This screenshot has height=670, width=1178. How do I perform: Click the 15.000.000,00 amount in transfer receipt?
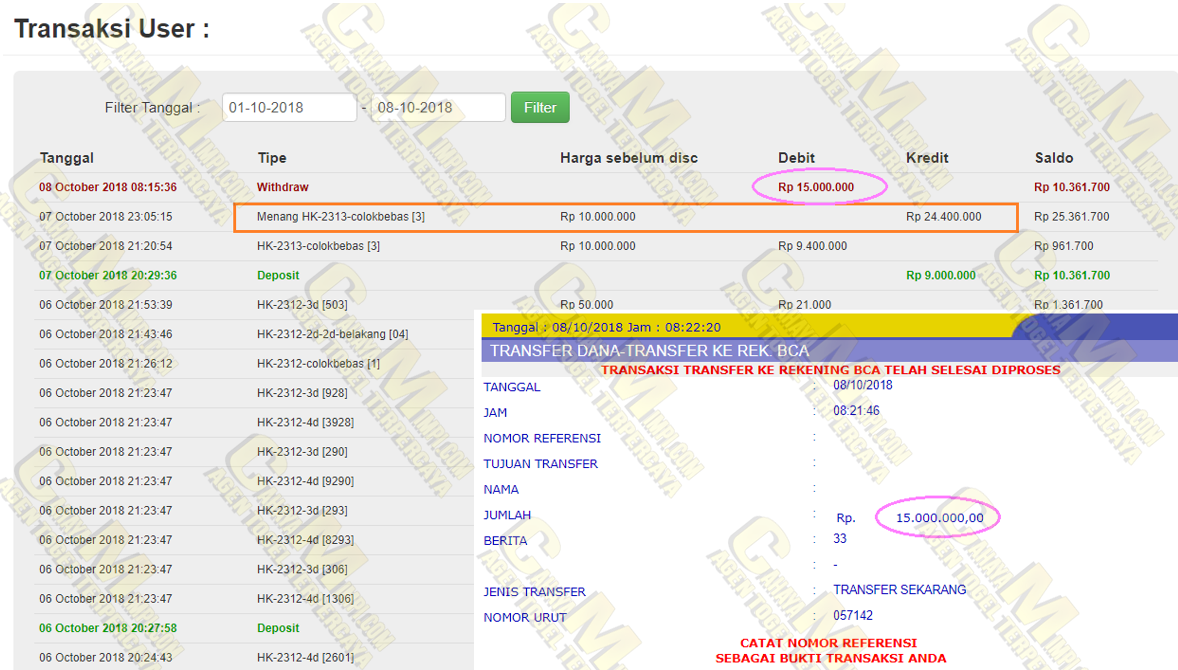[x=939, y=518]
